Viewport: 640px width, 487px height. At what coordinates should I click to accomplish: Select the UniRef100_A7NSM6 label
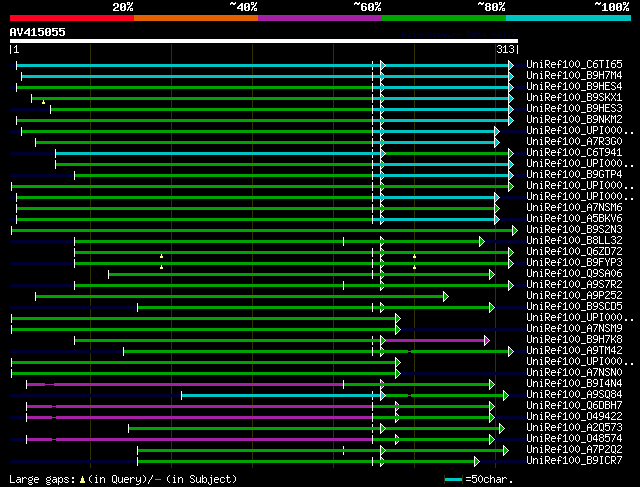[574, 207]
